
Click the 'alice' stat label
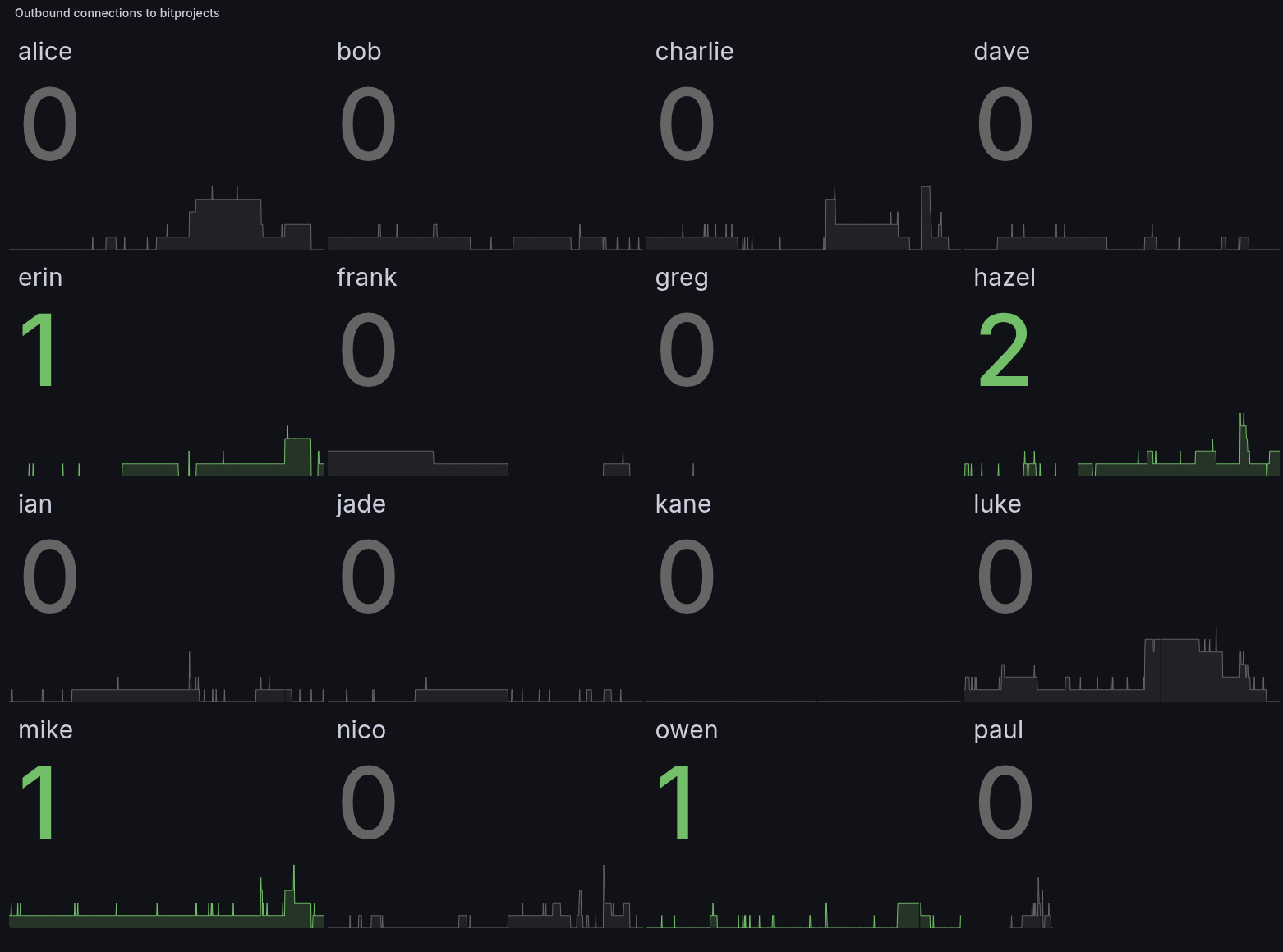(45, 52)
